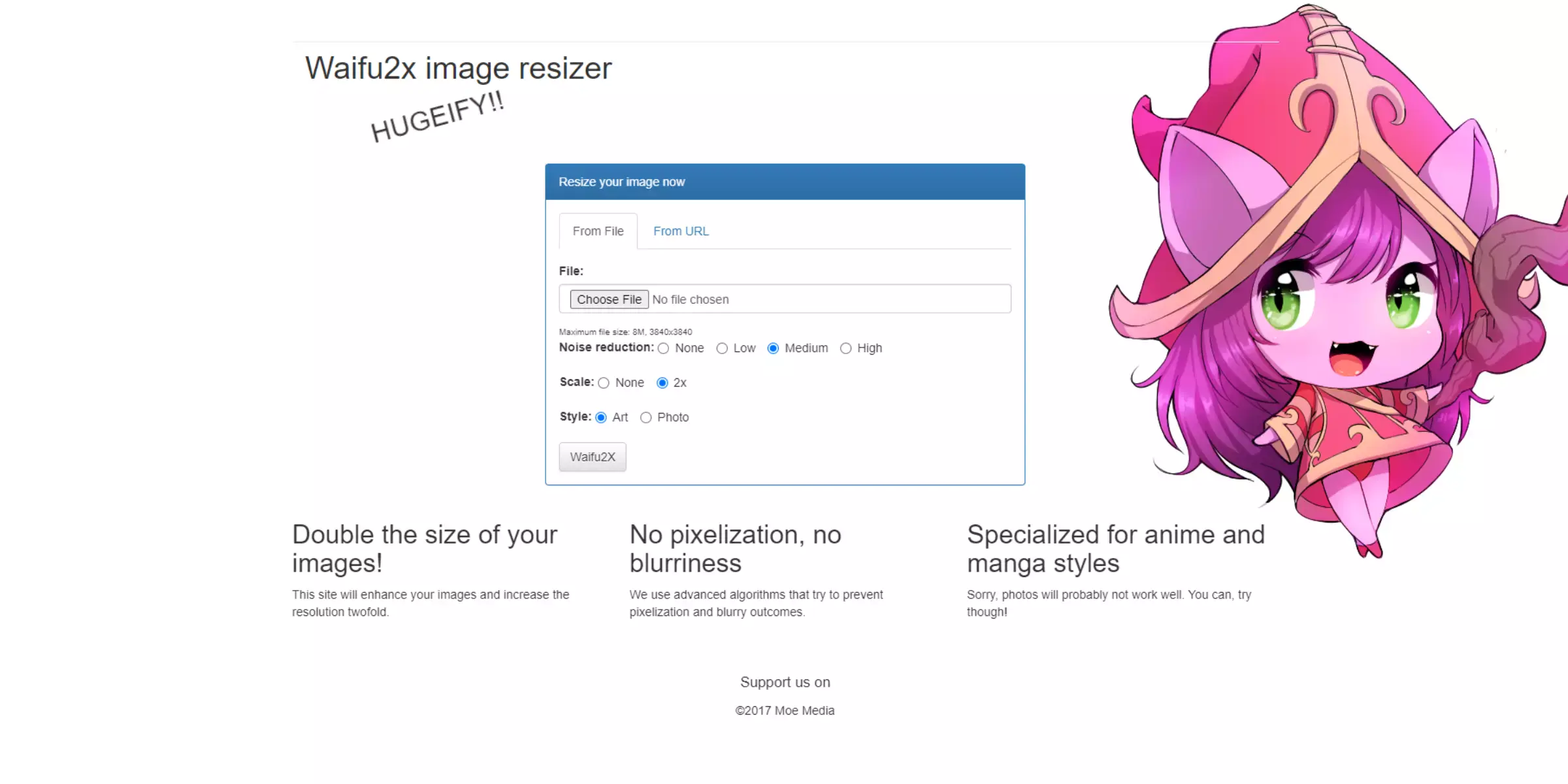Click the file chooser icon area
The width and height of the screenshot is (1568, 784).
point(605,298)
